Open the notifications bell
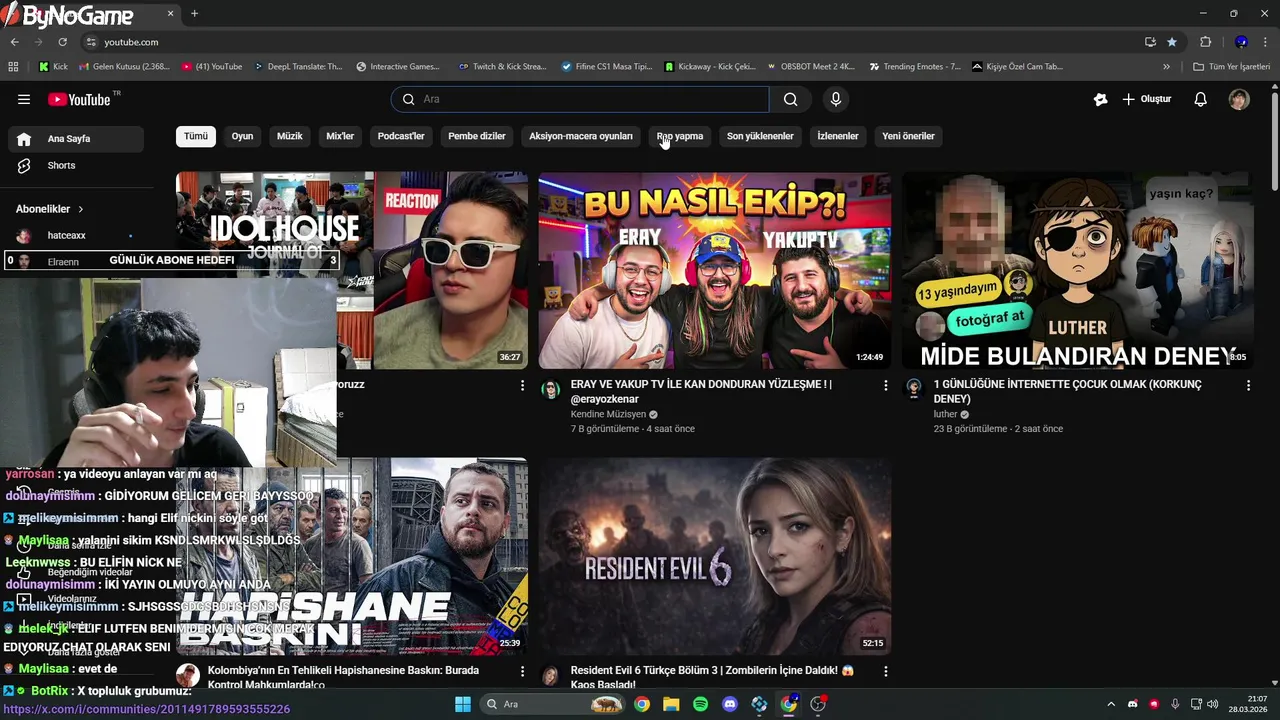 click(1201, 99)
